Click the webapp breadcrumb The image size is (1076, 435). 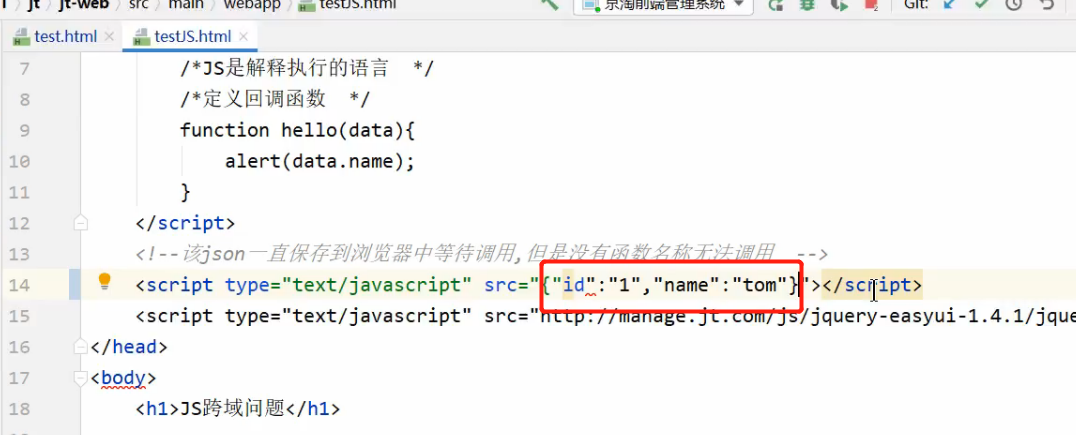[253, 4]
